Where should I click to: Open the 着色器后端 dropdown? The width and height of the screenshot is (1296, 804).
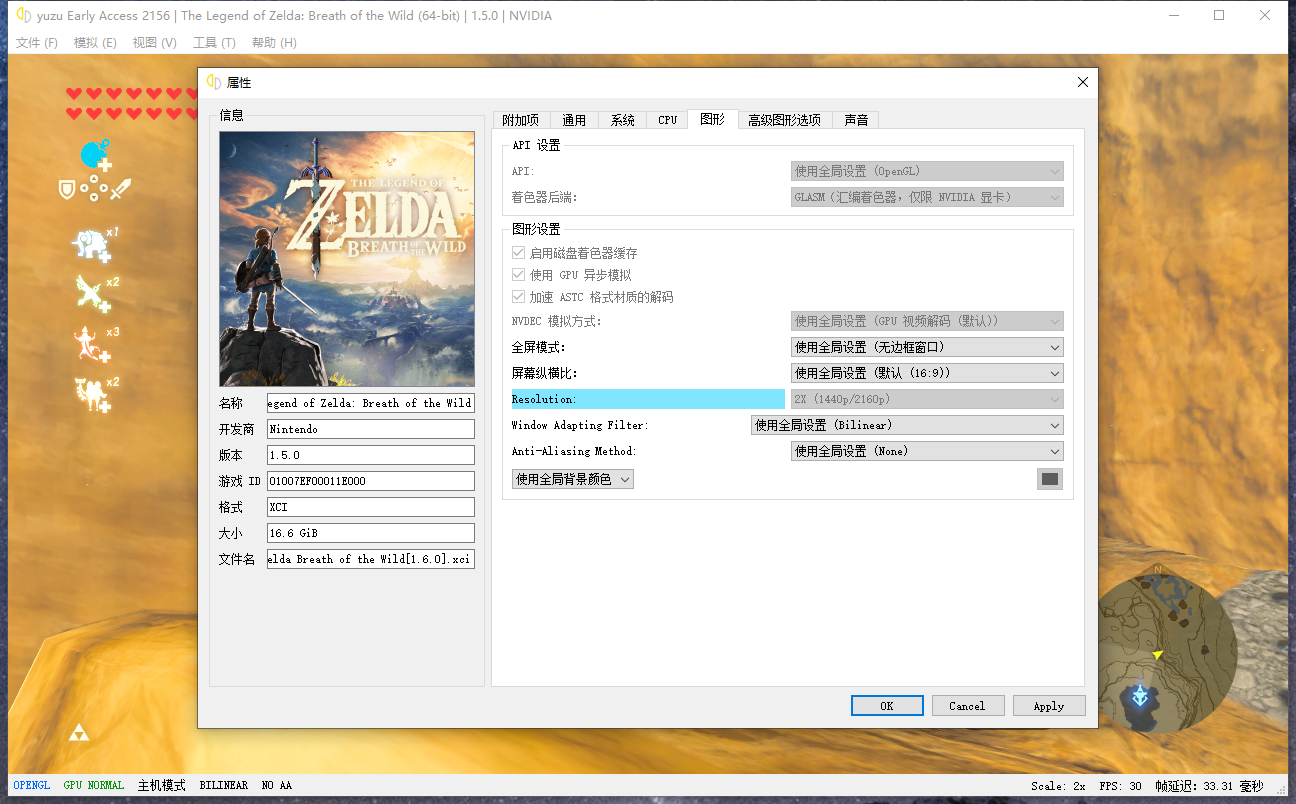click(x=927, y=197)
